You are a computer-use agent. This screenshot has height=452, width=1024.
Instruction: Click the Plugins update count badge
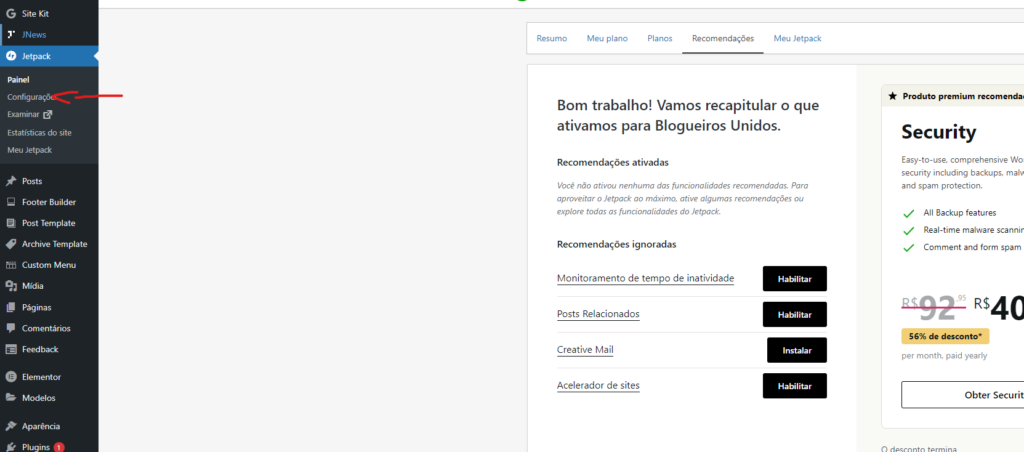tap(59, 447)
